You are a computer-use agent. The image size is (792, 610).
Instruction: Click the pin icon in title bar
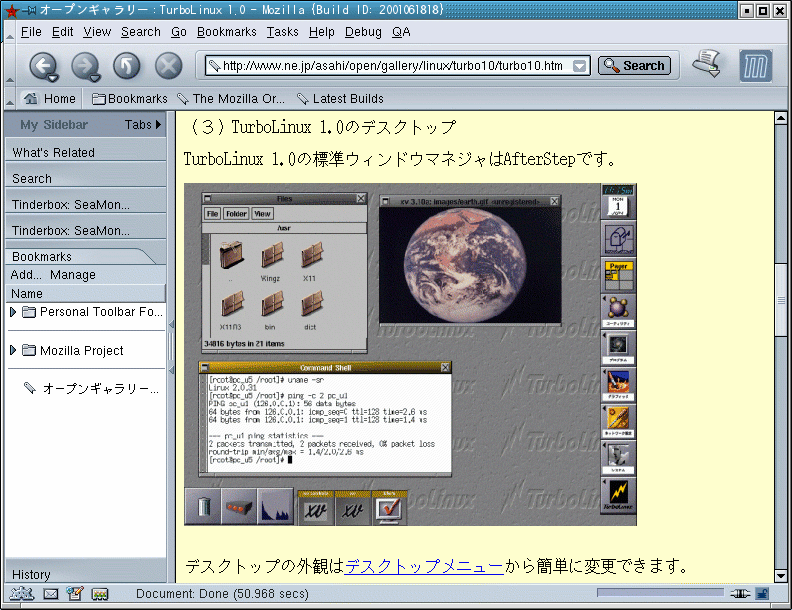click(x=30, y=10)
